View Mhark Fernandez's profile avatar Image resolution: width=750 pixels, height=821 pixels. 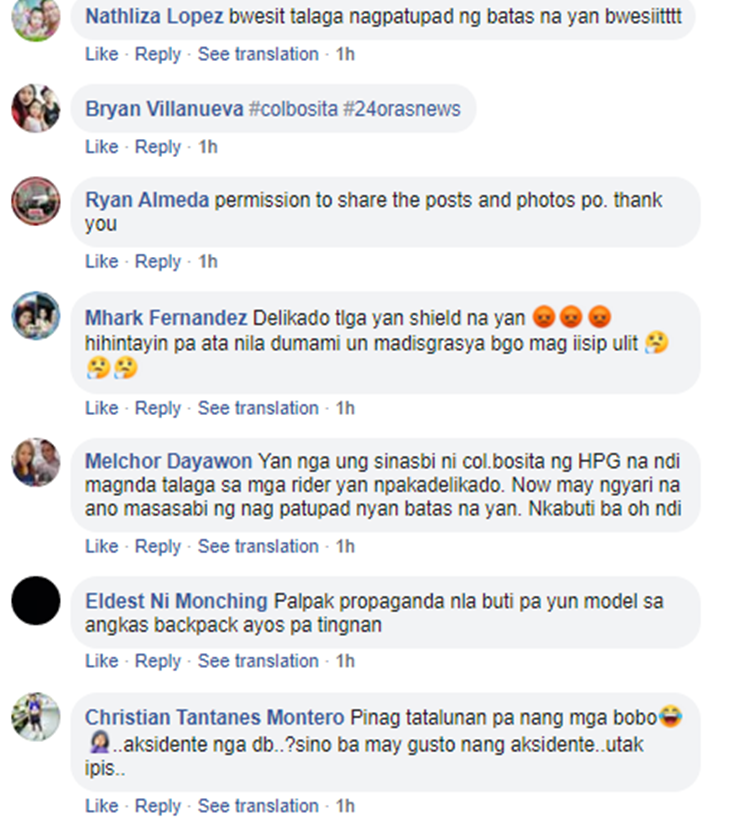[36, 316]
